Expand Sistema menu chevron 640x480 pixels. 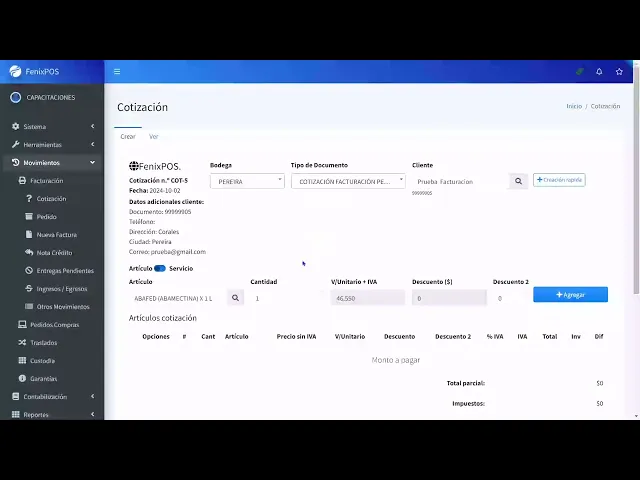93,127
